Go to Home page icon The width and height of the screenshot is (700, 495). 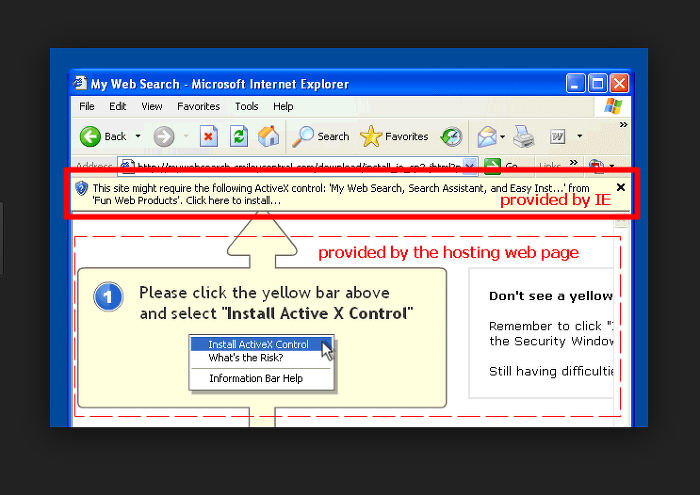point(268,136)
